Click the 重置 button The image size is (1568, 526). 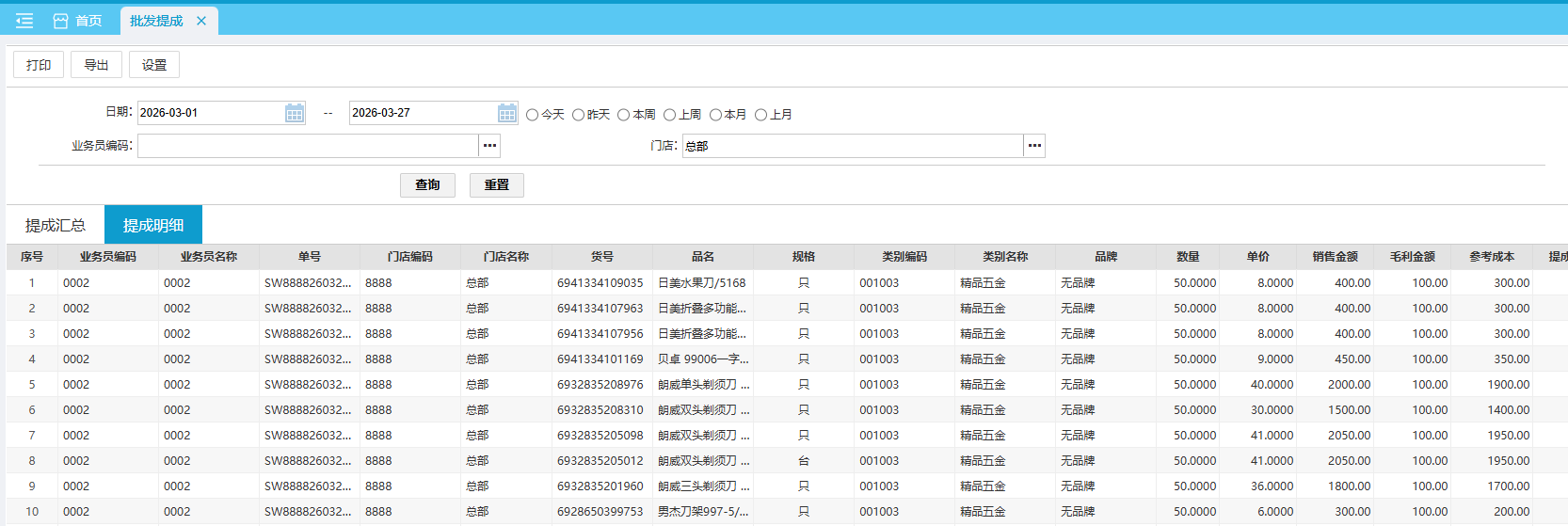[x=496, y=185]
